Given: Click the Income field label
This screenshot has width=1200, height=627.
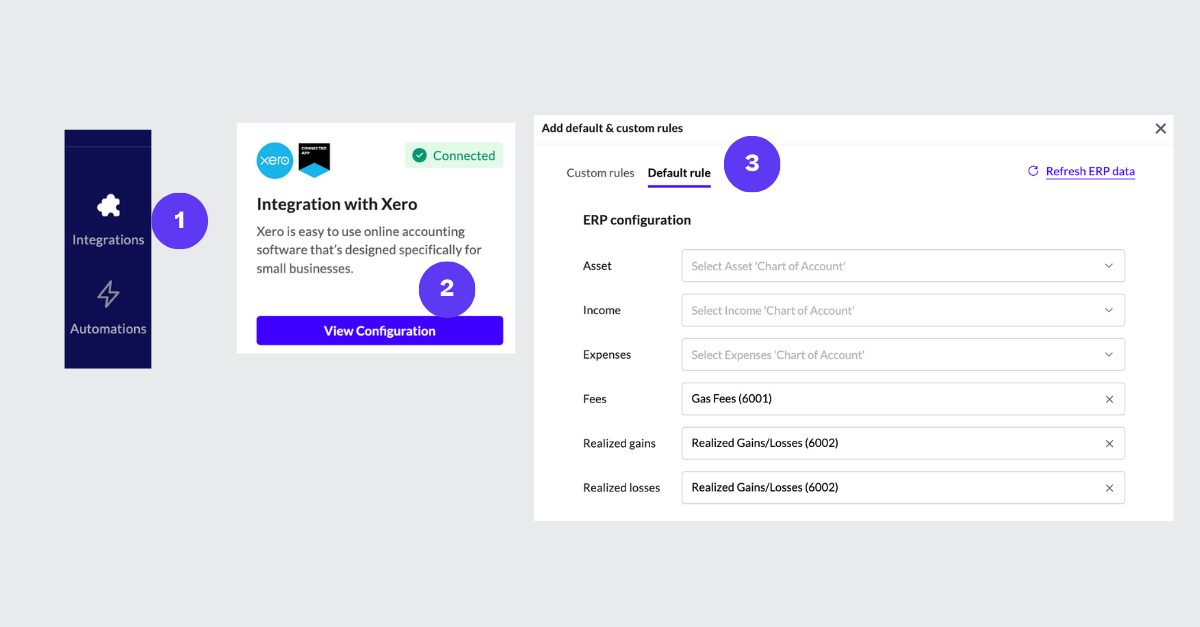Looking at the screenshot, I should coord(602,310).
